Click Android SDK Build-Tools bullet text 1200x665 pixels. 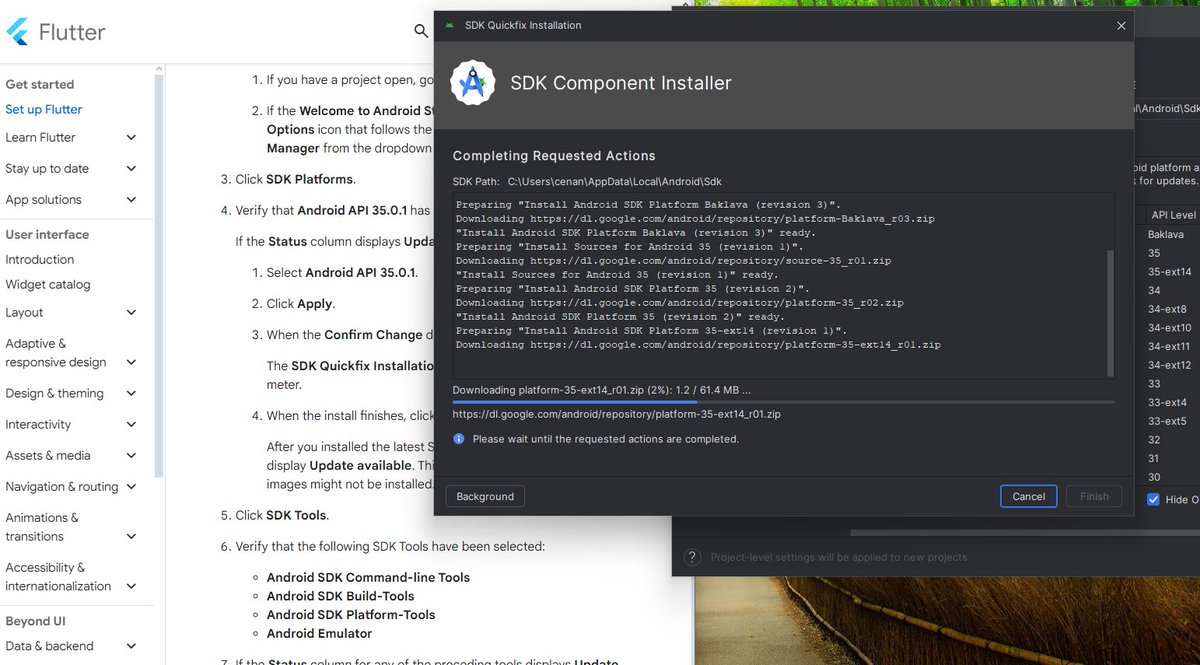[x=340, y=597]
